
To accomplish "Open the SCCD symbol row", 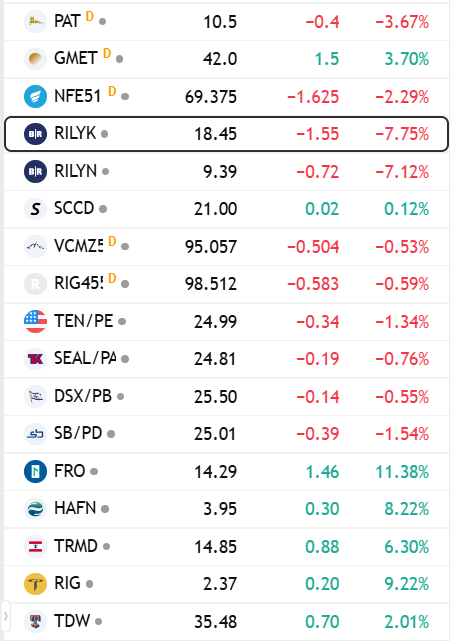I will point(226,209).
